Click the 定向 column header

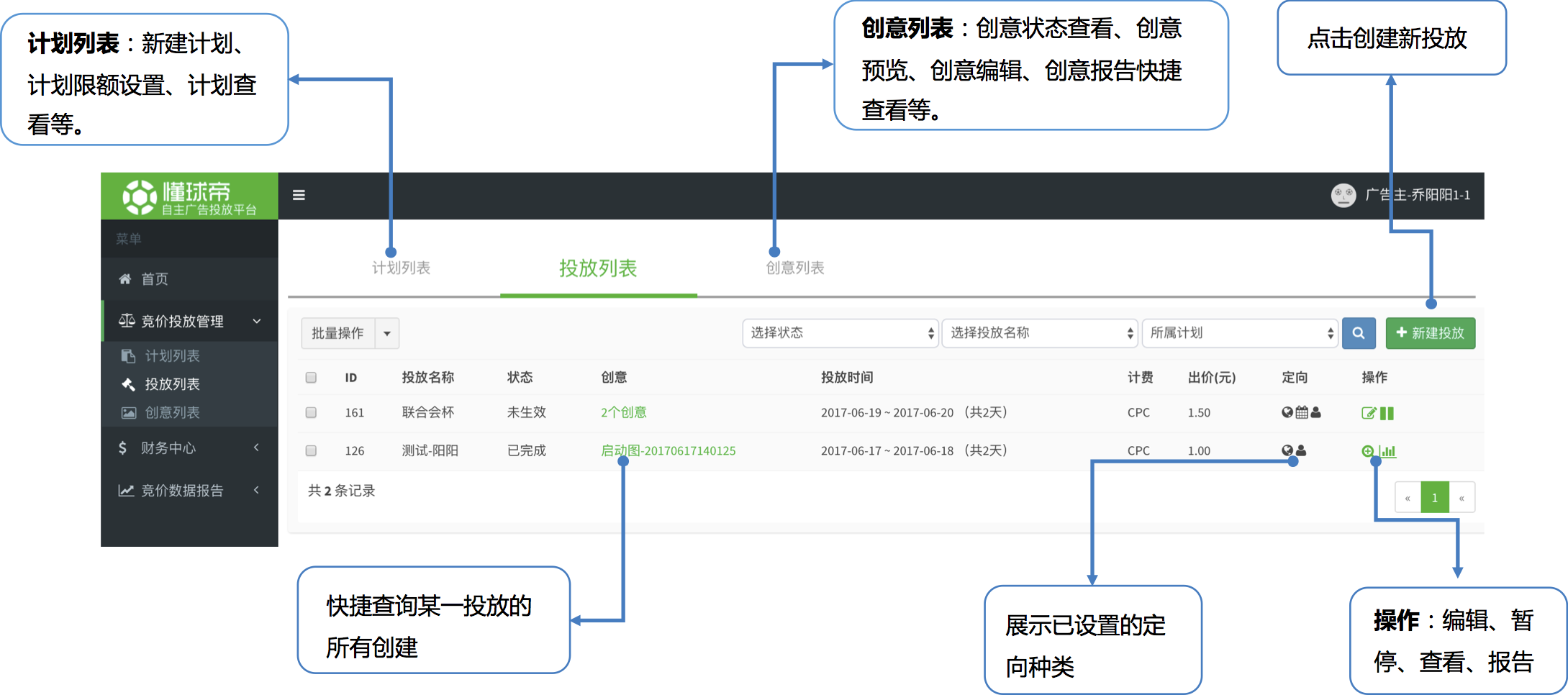(x=1295, y=377)
